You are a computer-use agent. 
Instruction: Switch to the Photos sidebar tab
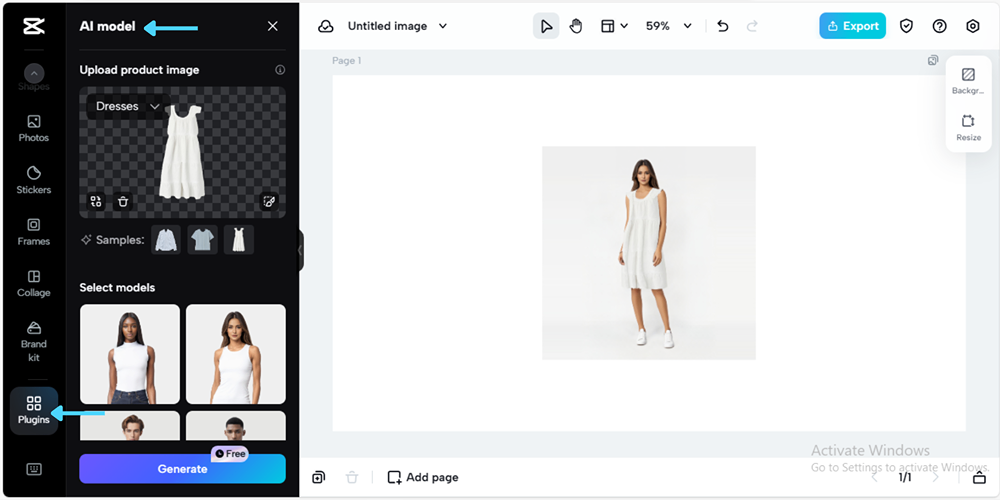tap(33, 127)
